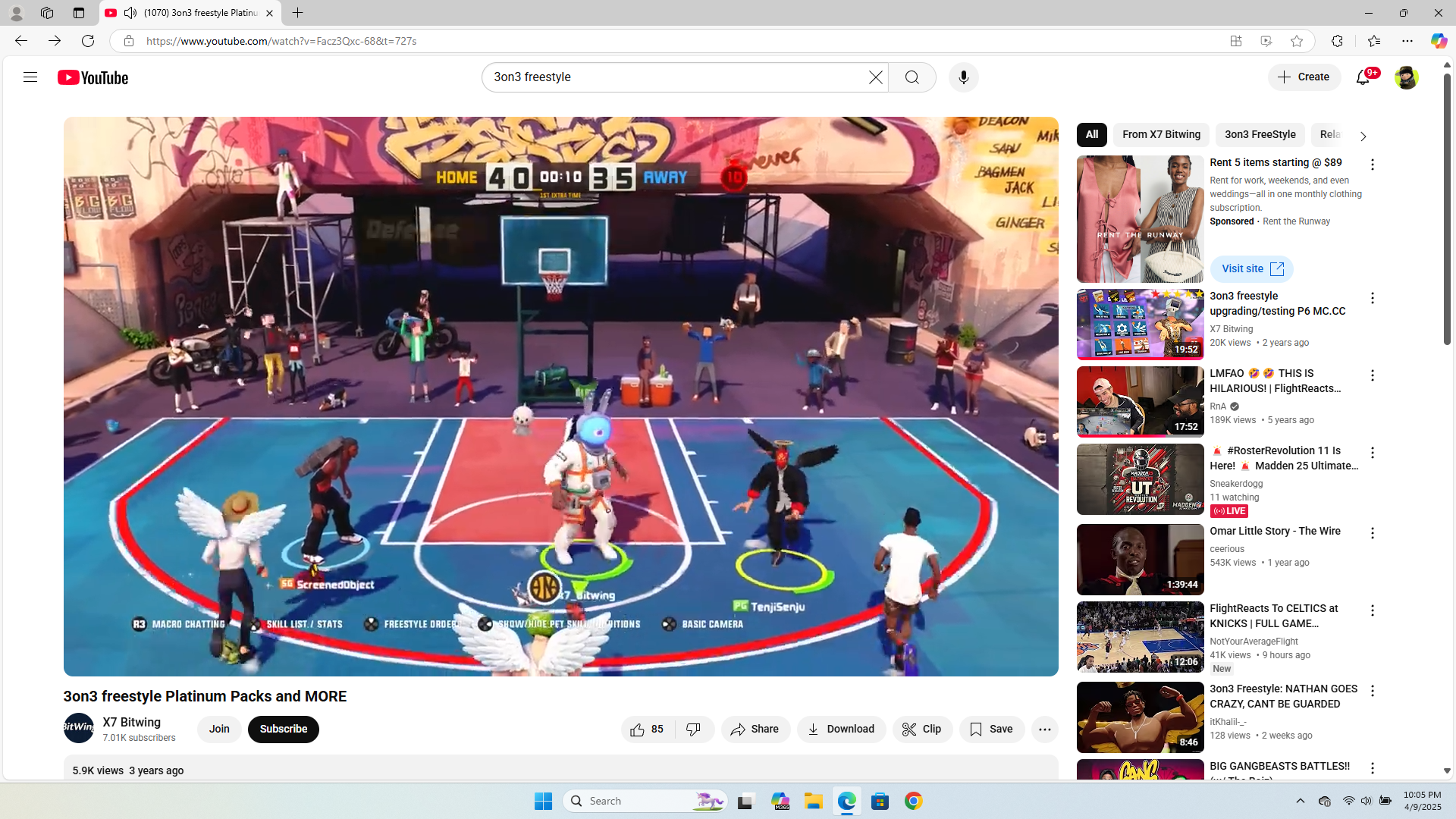The width and height of the screenshot is (1456, 819).
Task: Open the notifications bell
Action: pyautogui.click(x=1363, y=77)
